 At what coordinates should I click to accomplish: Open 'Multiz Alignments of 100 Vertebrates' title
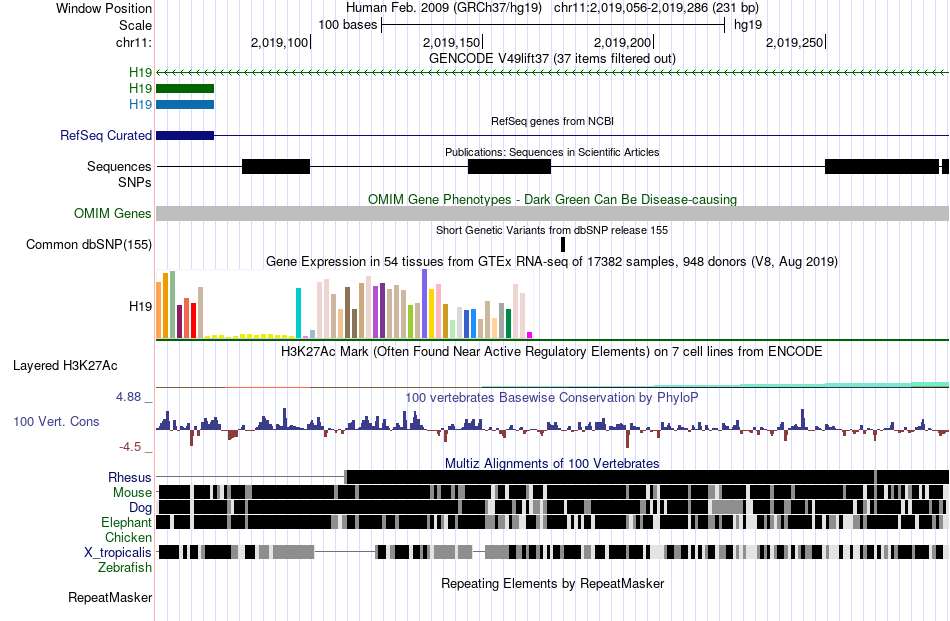(x=552, y=463)
